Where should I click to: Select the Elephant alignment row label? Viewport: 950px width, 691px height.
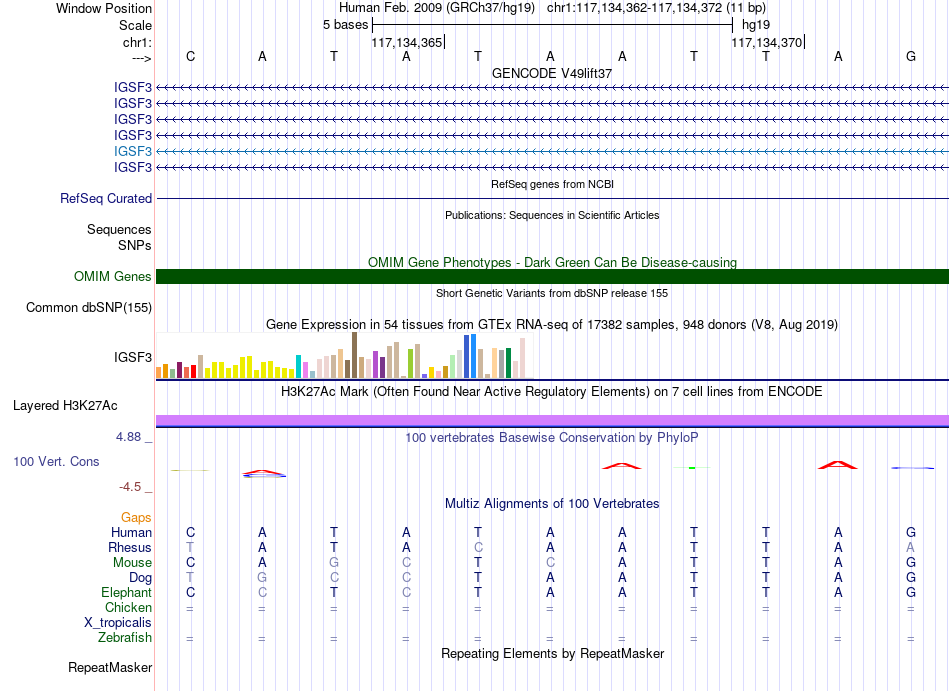[x=127, y=593]
